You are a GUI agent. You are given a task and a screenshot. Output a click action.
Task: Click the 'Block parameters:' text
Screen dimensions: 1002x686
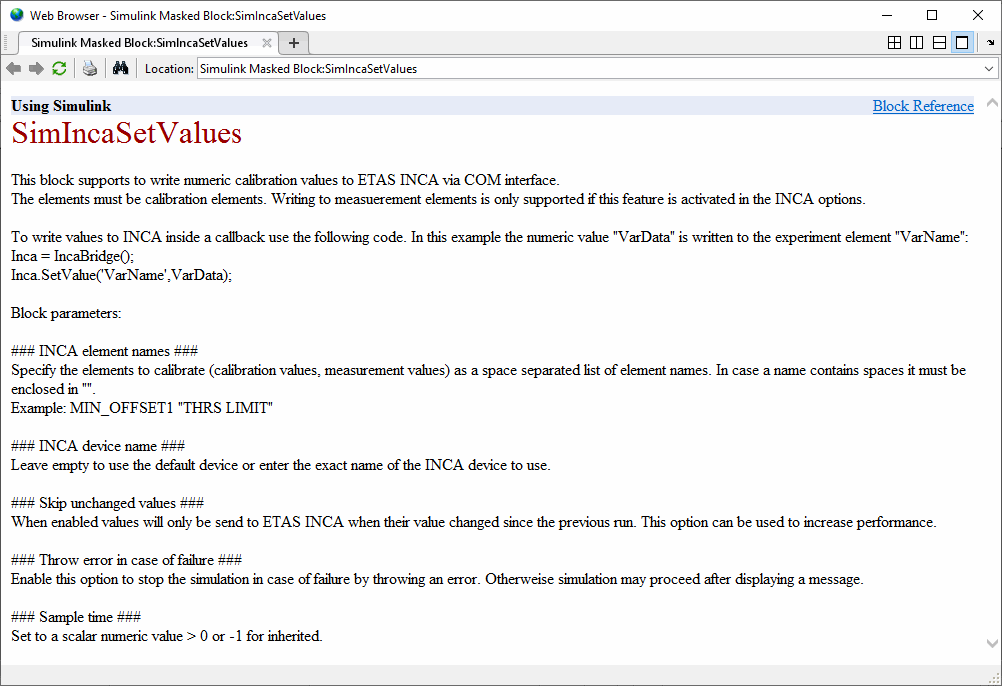[x=66, y=313]
